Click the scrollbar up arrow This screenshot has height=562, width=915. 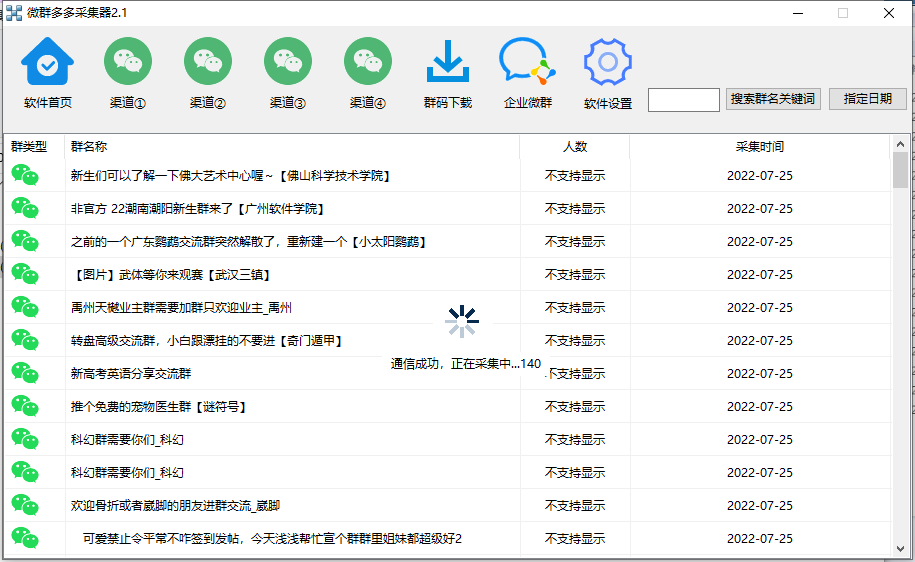click(900, 144)
